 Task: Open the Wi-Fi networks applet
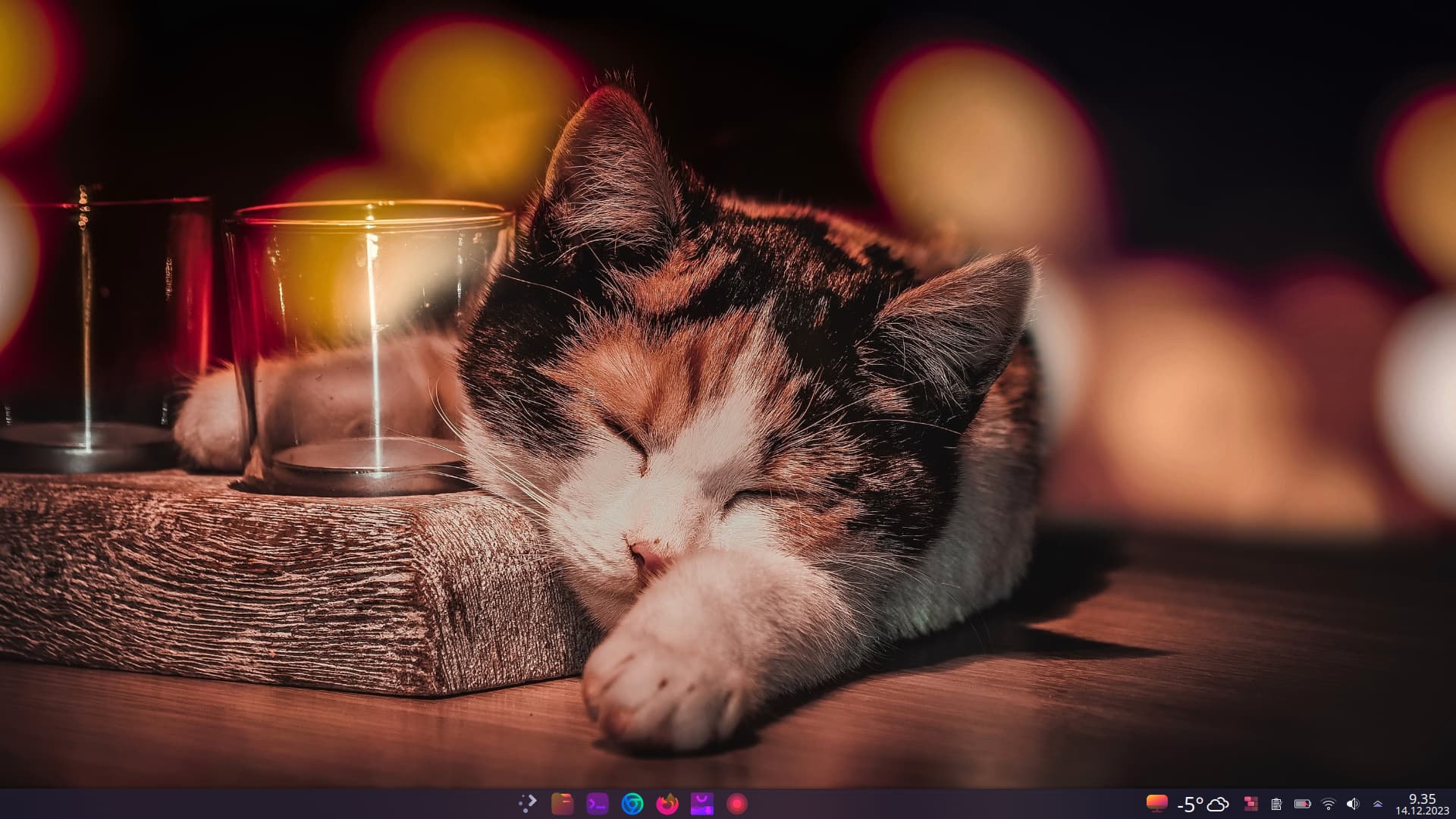(1328, 804)
